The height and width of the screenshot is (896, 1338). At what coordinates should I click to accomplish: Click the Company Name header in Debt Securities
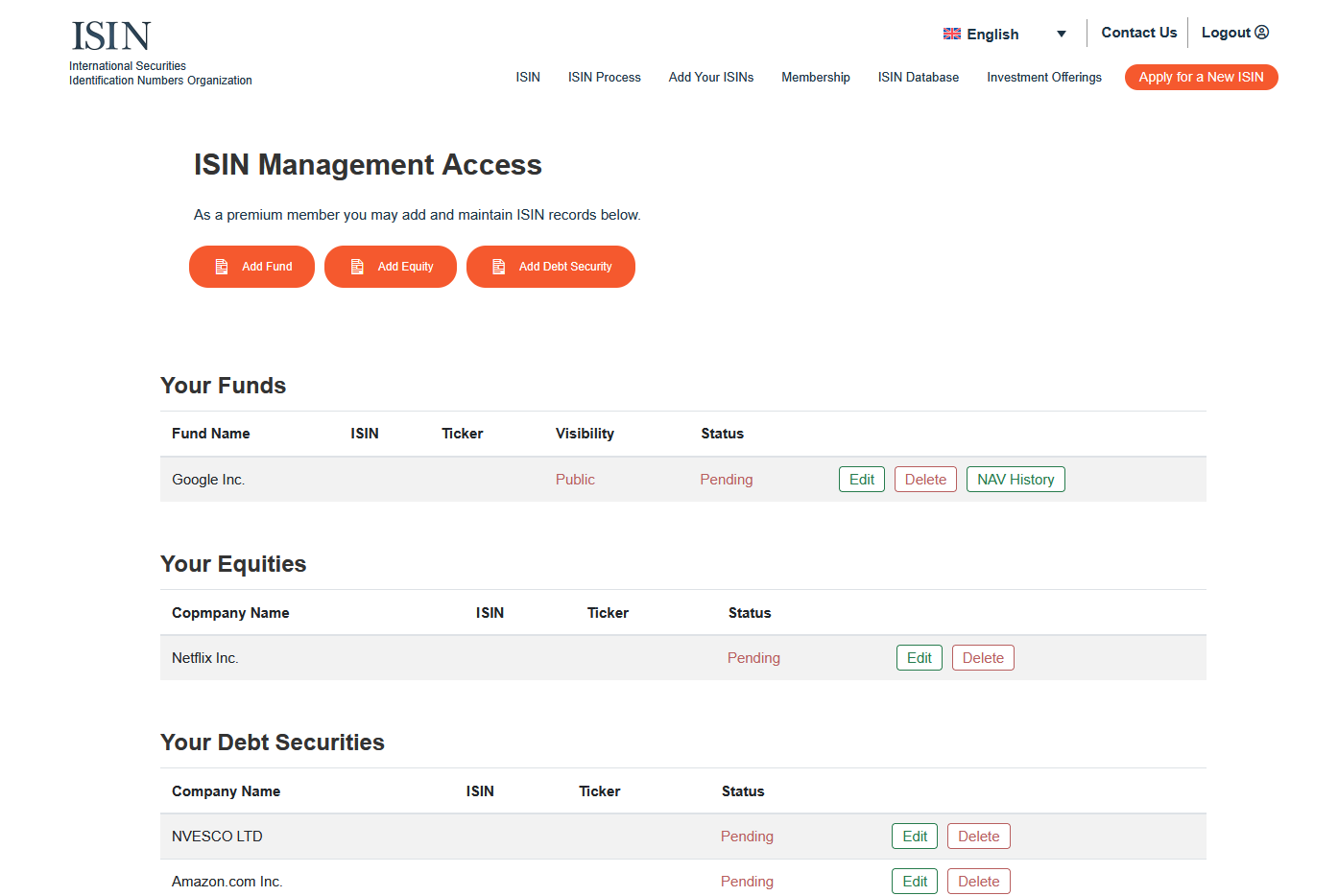227,791
